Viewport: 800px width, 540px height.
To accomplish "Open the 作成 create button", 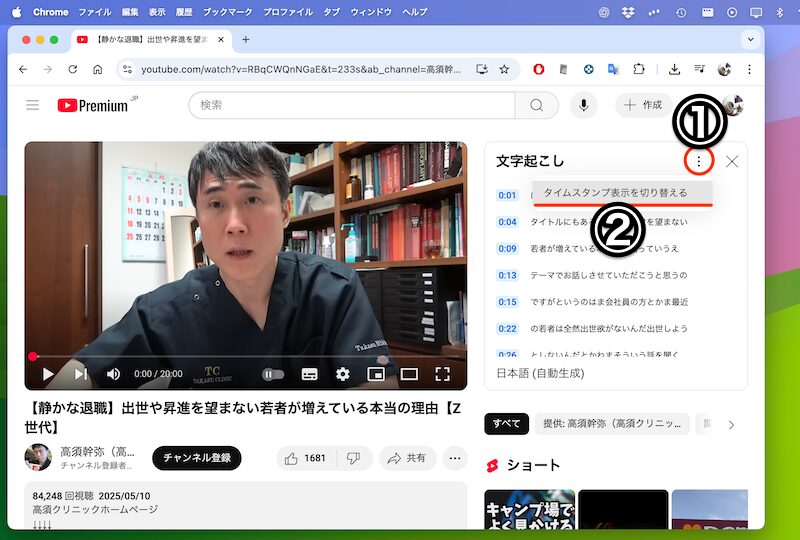I will pyautogui.click(x=643, y=105).
